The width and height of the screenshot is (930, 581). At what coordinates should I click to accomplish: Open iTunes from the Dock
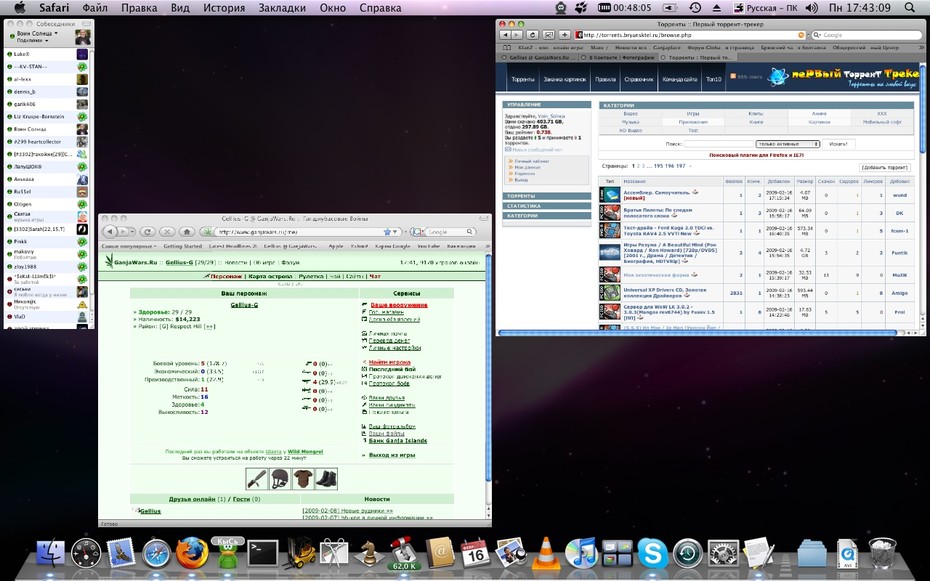[581, 554]
